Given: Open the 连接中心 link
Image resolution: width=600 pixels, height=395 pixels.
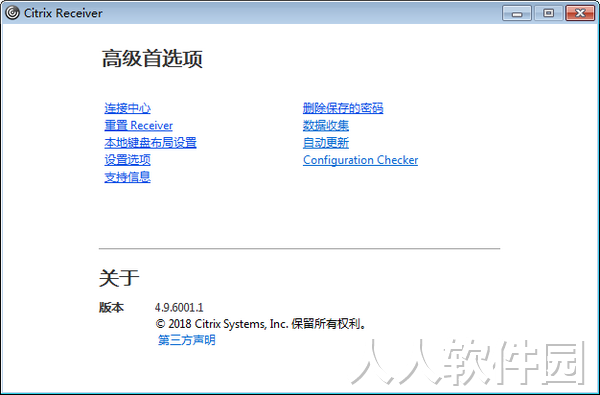Looking at the screenshot, I should pos(127,108).
